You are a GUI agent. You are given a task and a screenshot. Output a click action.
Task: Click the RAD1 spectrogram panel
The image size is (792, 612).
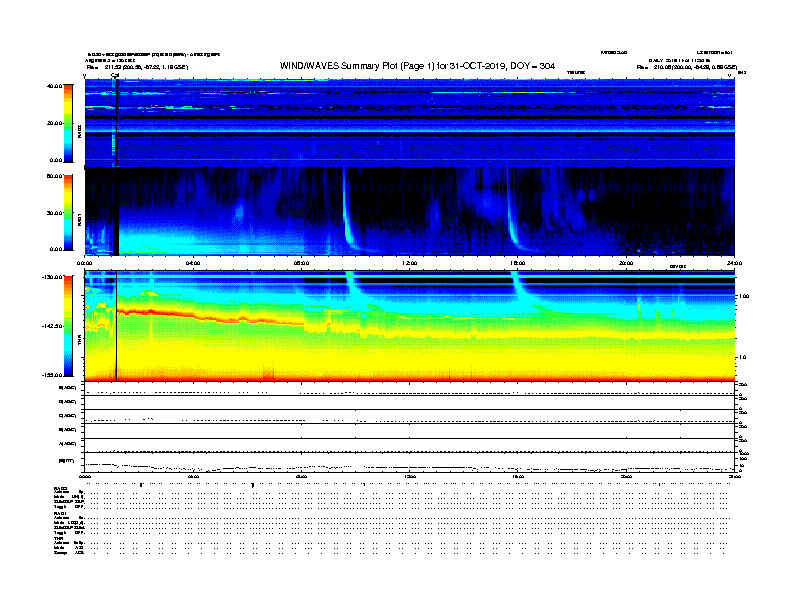[x=410, y=211]
